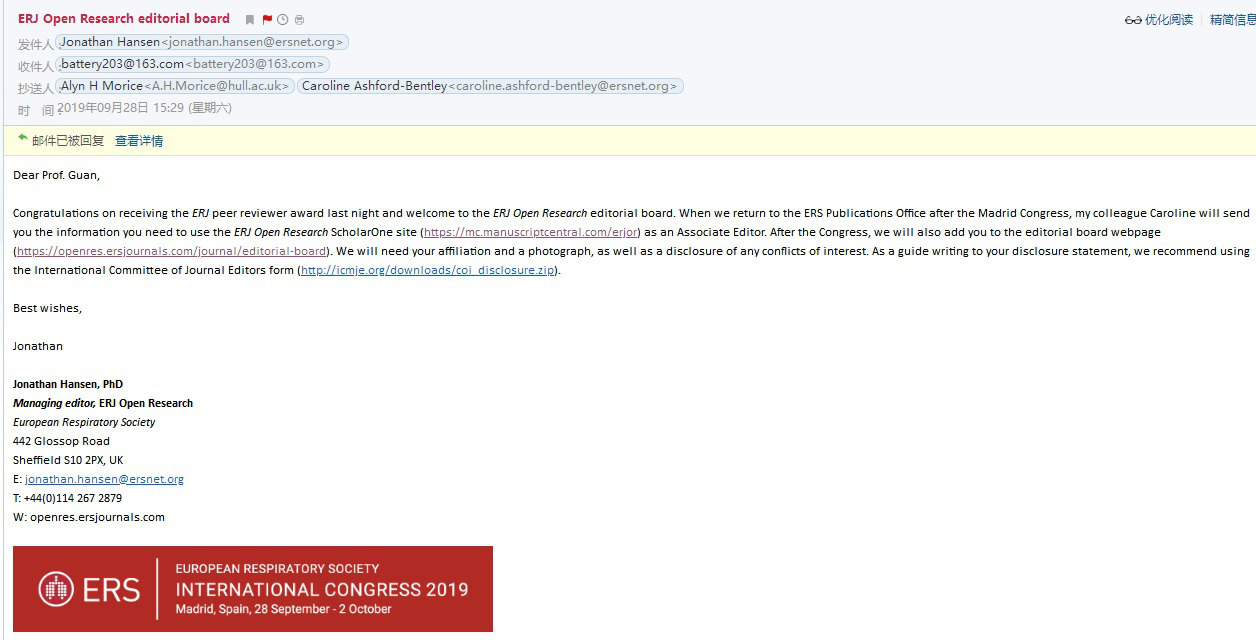Click the clock reminder icon
The image size is (1256, 640).
pos(283,20)
